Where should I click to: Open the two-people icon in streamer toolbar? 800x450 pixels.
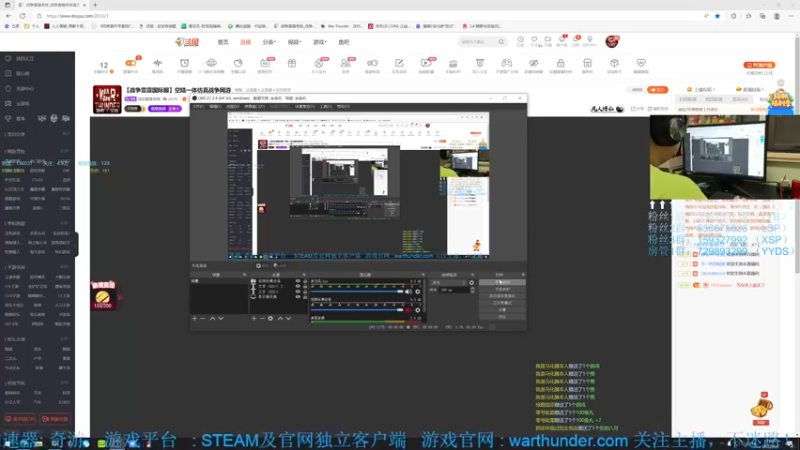[345, 63]
